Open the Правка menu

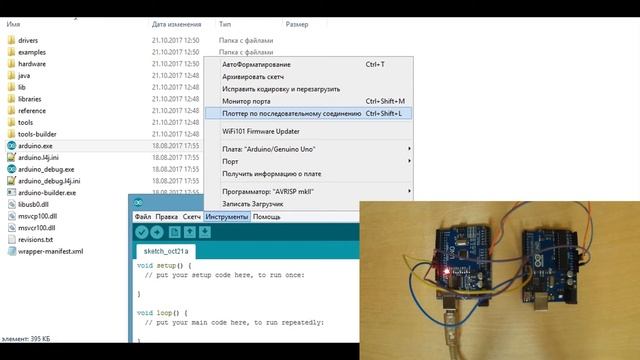167,217
